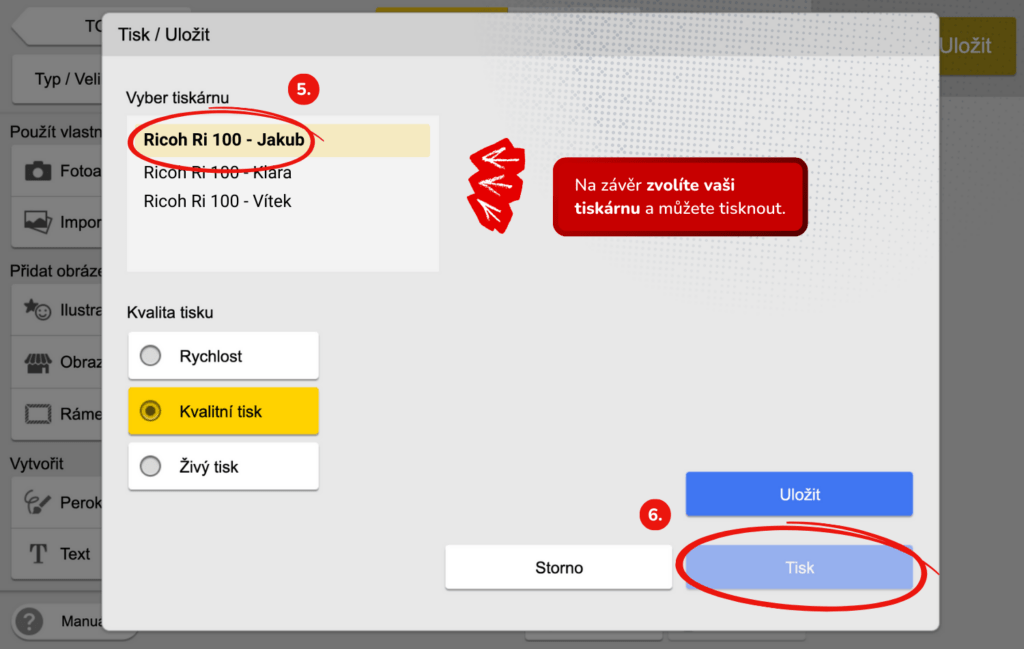Pick Ricoh Ri 100 - Vítek printer
Screen dimensions: 1024x649
(218, 201)
